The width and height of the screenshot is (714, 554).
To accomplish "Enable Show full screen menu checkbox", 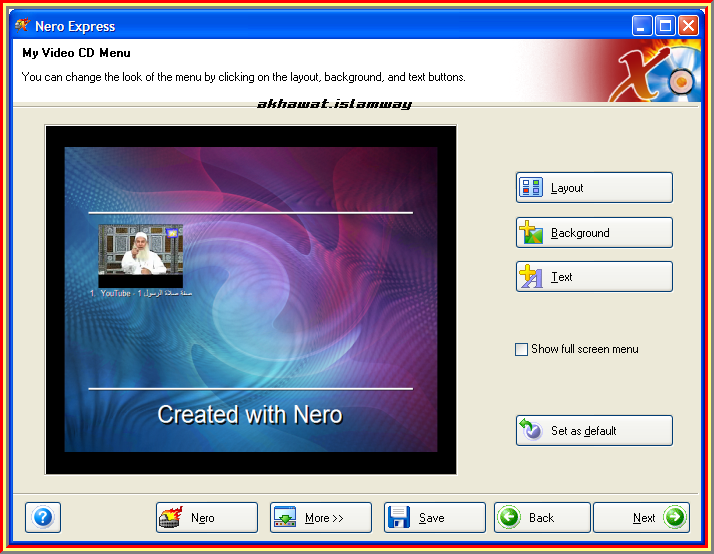I will click(x=521, y=350).
